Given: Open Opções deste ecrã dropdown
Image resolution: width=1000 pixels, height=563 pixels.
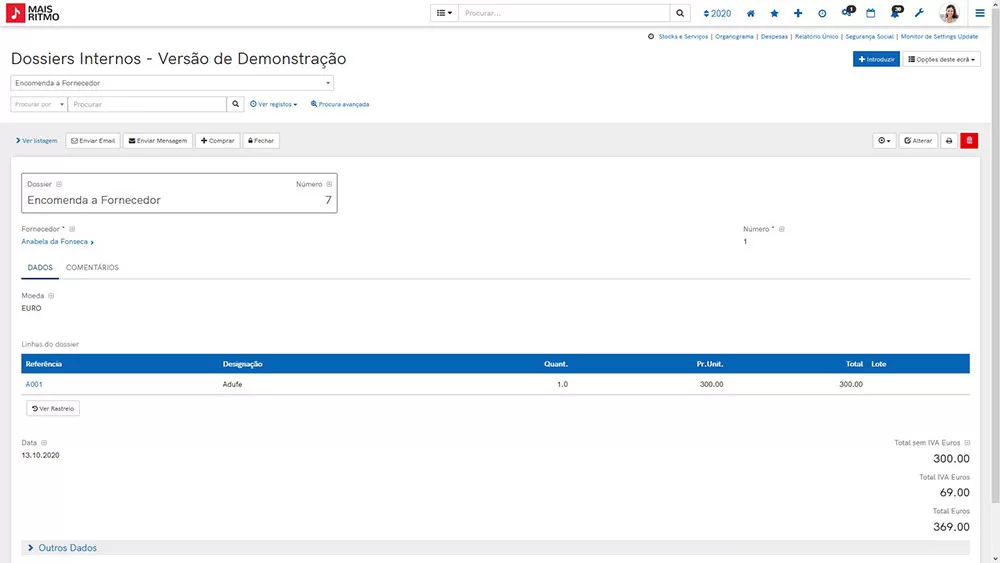Looking at the screenshot, I should tap(941, 59).
